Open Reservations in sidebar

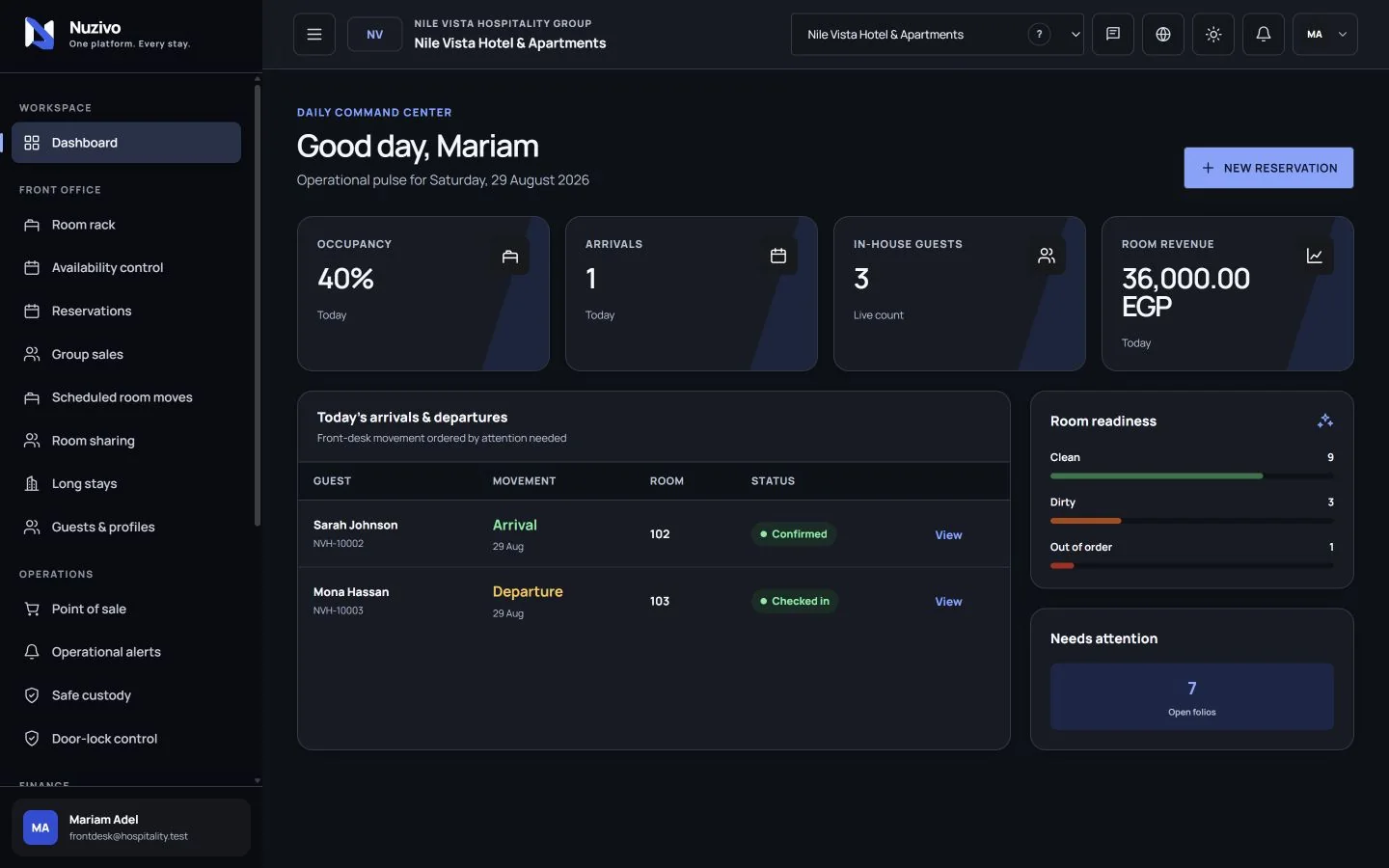coord(126,312)
